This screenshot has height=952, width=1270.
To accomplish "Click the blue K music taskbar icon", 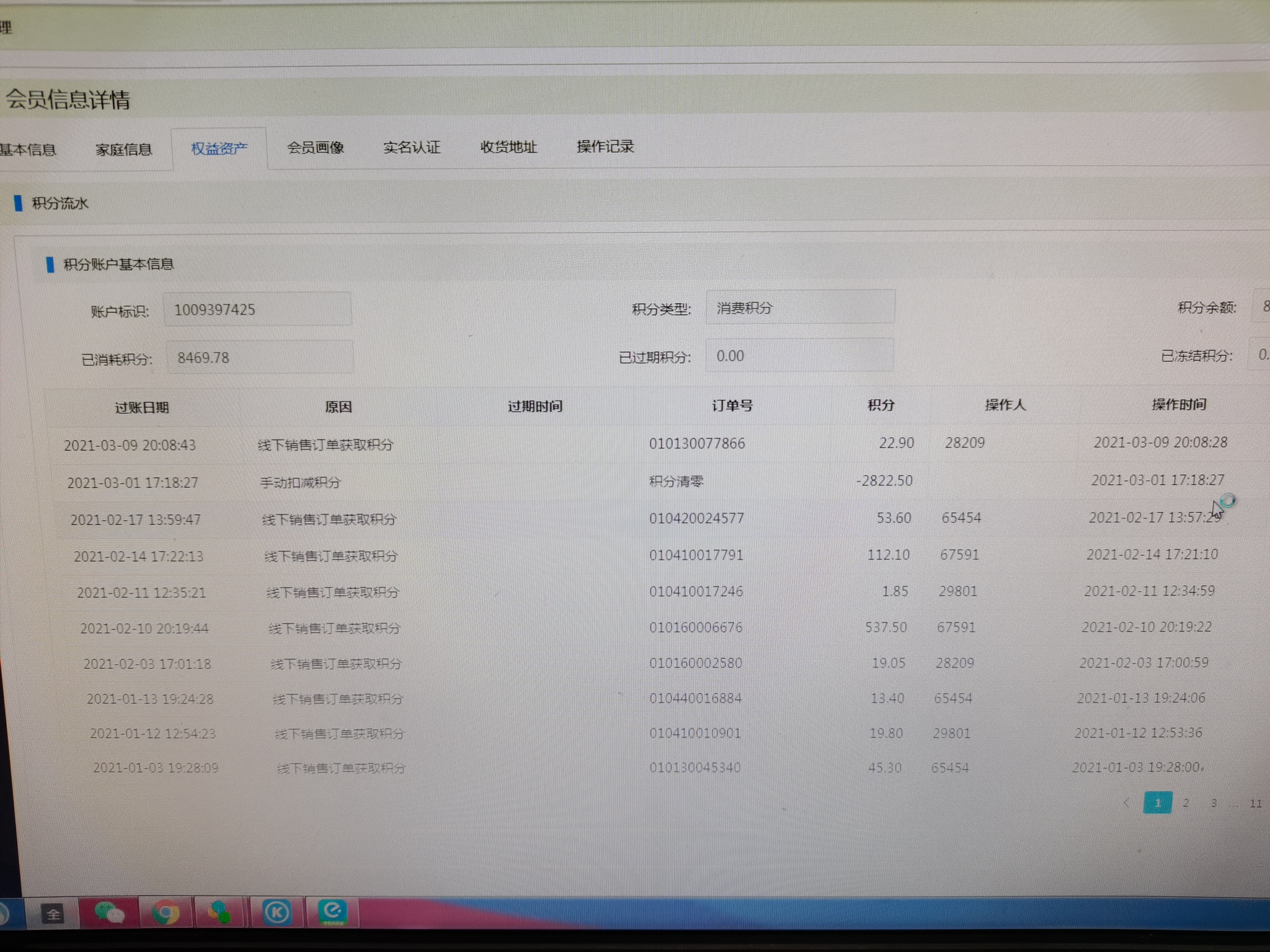I will (277, 912).
